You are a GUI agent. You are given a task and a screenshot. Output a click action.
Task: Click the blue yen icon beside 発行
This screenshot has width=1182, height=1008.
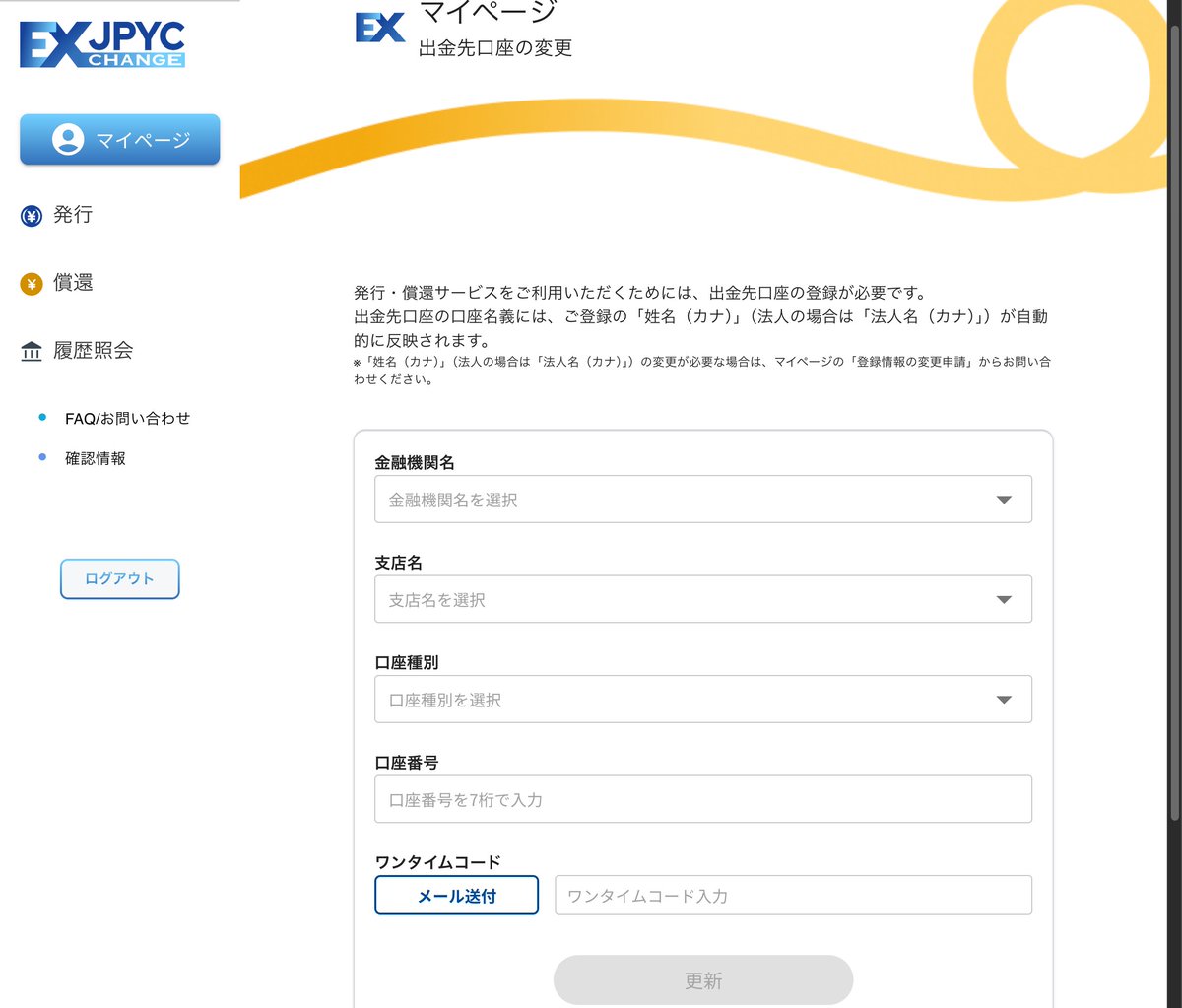pos(32,216)
